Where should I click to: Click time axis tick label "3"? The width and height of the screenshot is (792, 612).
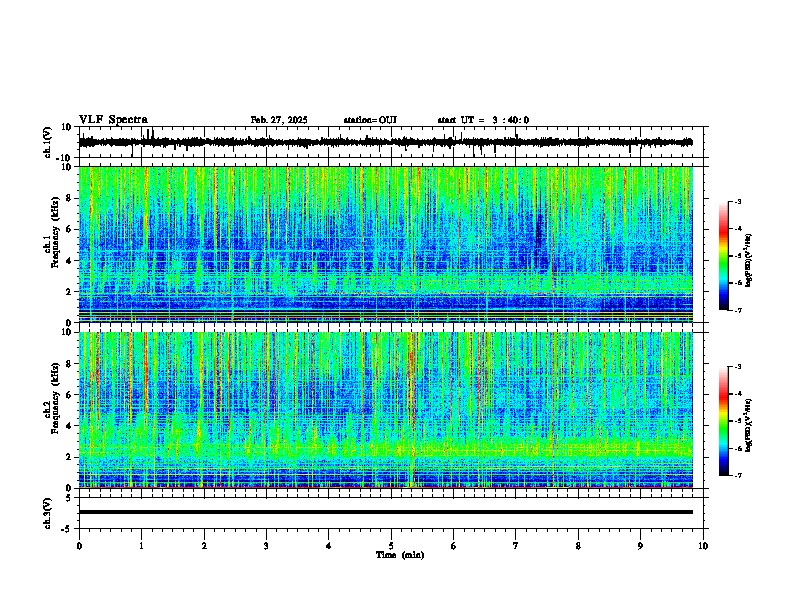266,546
